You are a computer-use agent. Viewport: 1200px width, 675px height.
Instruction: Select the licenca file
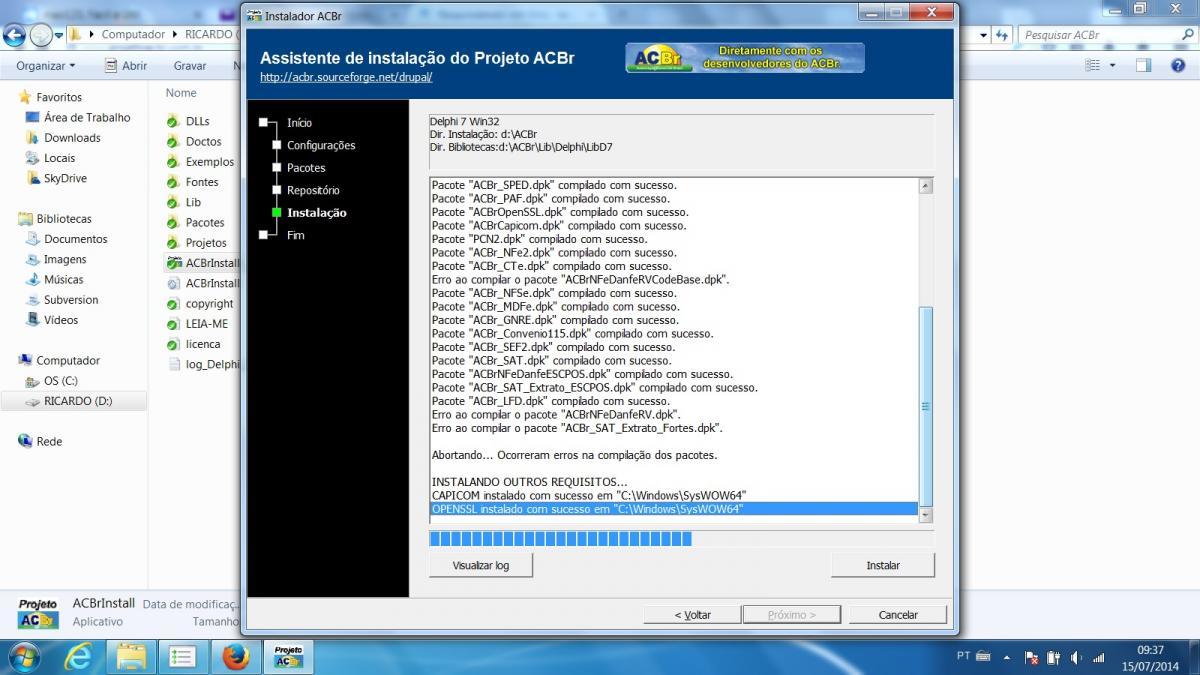click(202, 344)
